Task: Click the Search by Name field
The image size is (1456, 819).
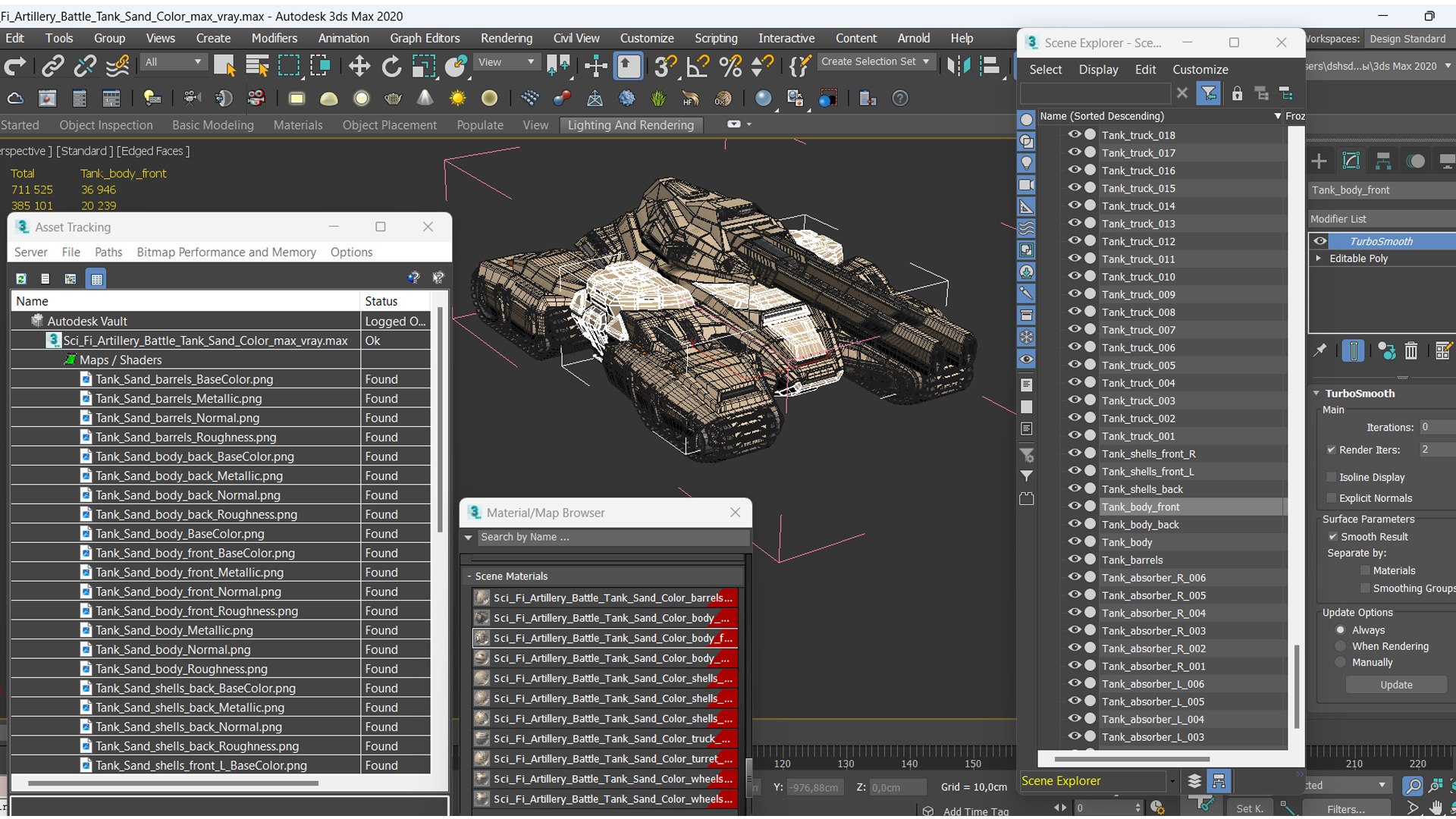Action: click(613, 537)
